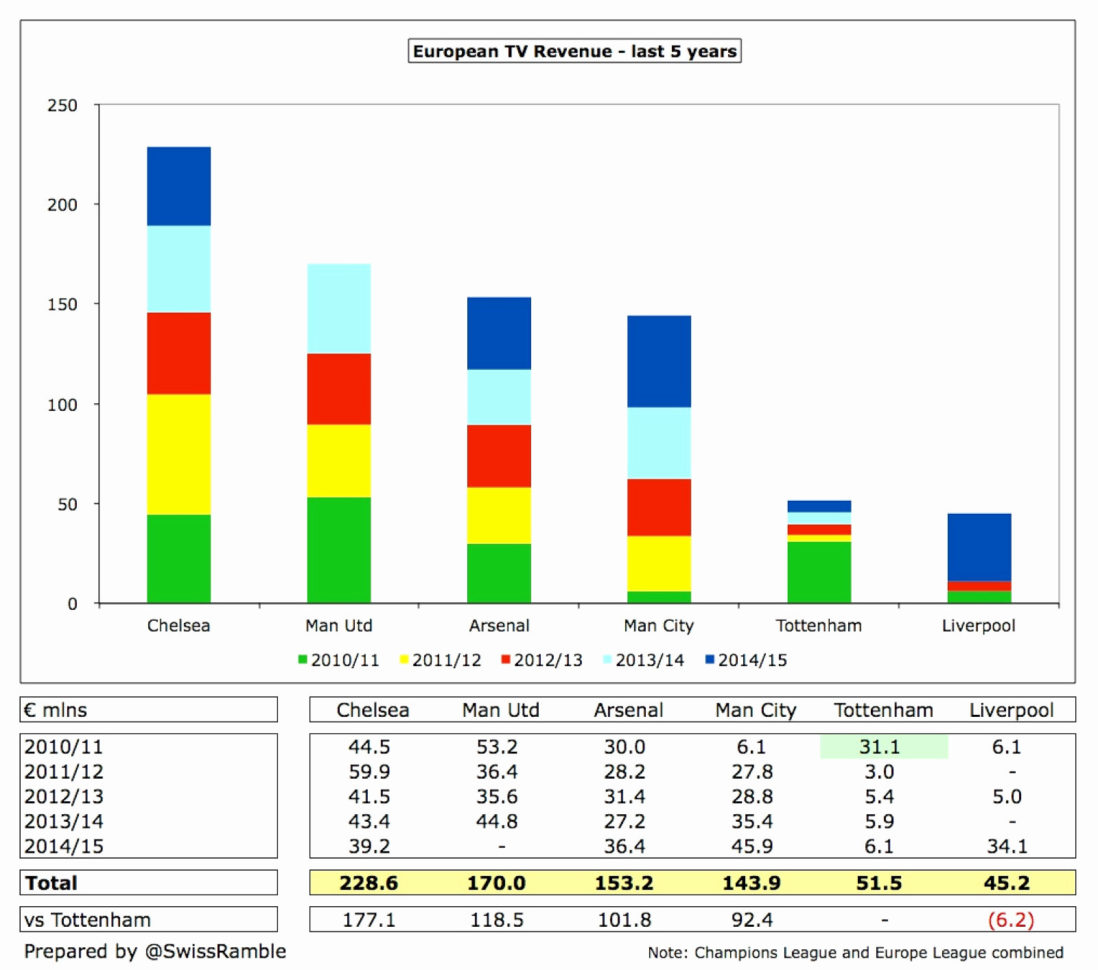Click the Arsenal column header in table
The image size is (1098, 970).
(x=628, y=710)
